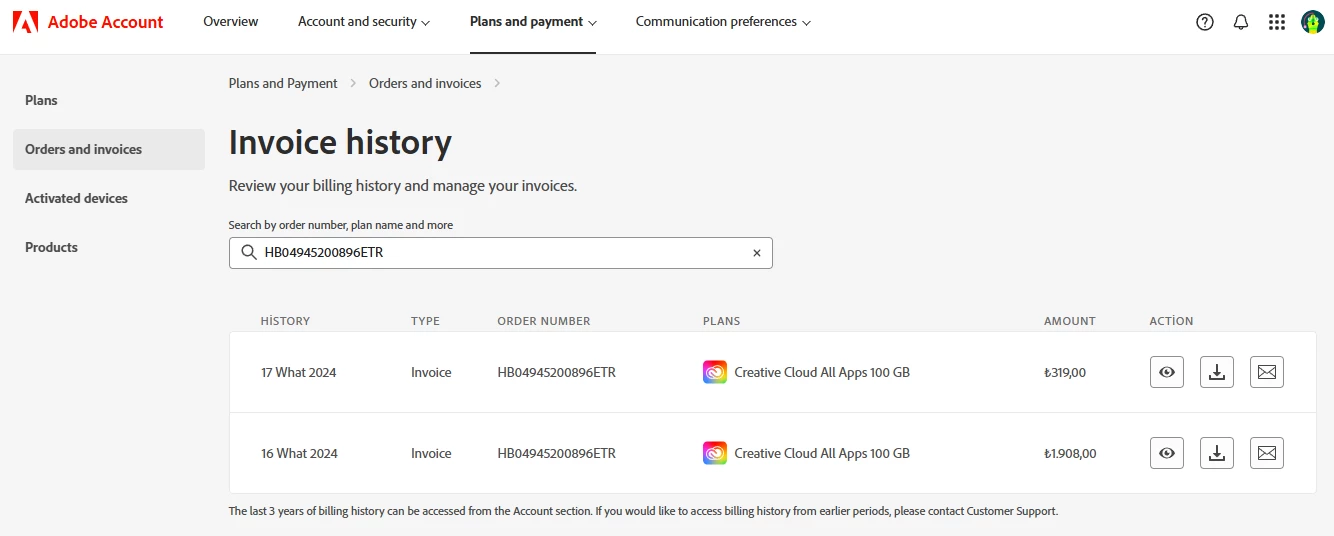Click the HISTORY column header

tap(285, 321)
